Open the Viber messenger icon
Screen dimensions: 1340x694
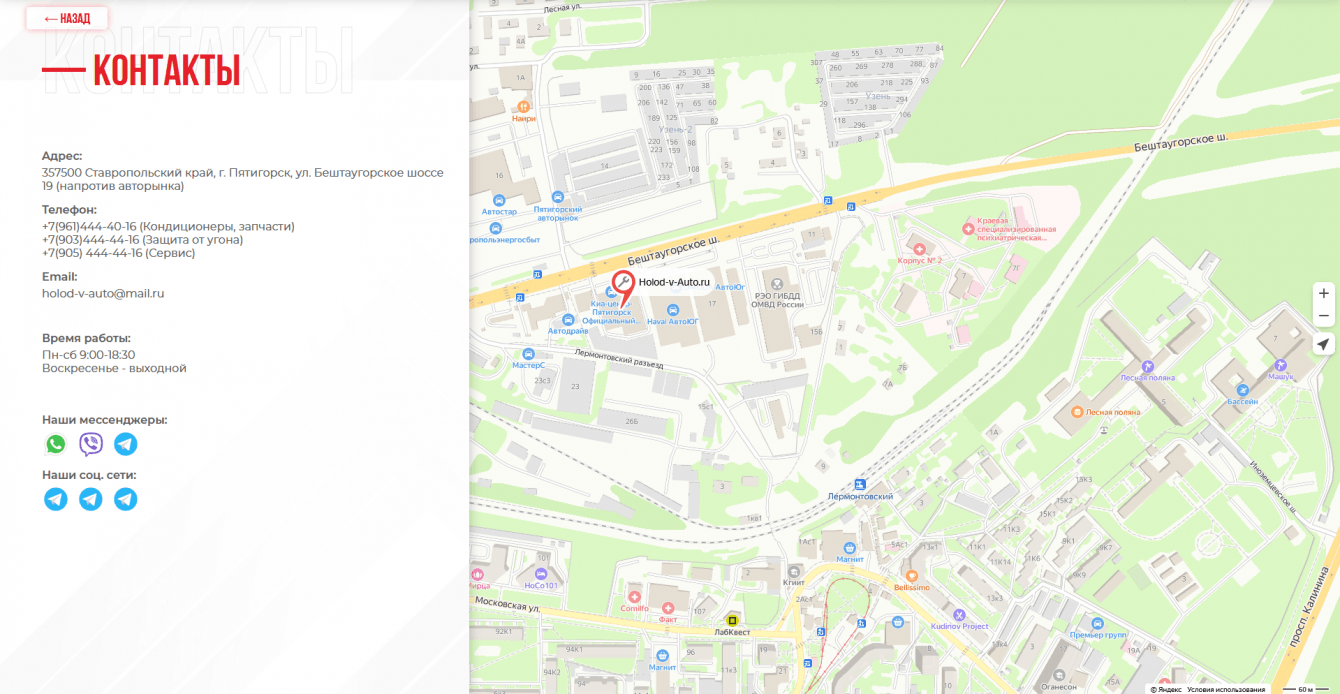pyautogui.click(x=91, y=444)
